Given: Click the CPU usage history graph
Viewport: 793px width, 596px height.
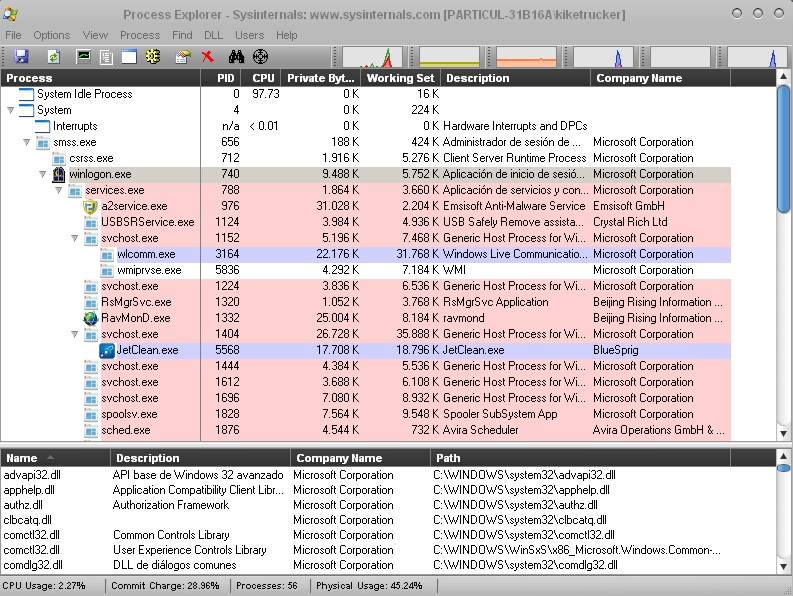Looking at the screenshot, I should (373, 57).
